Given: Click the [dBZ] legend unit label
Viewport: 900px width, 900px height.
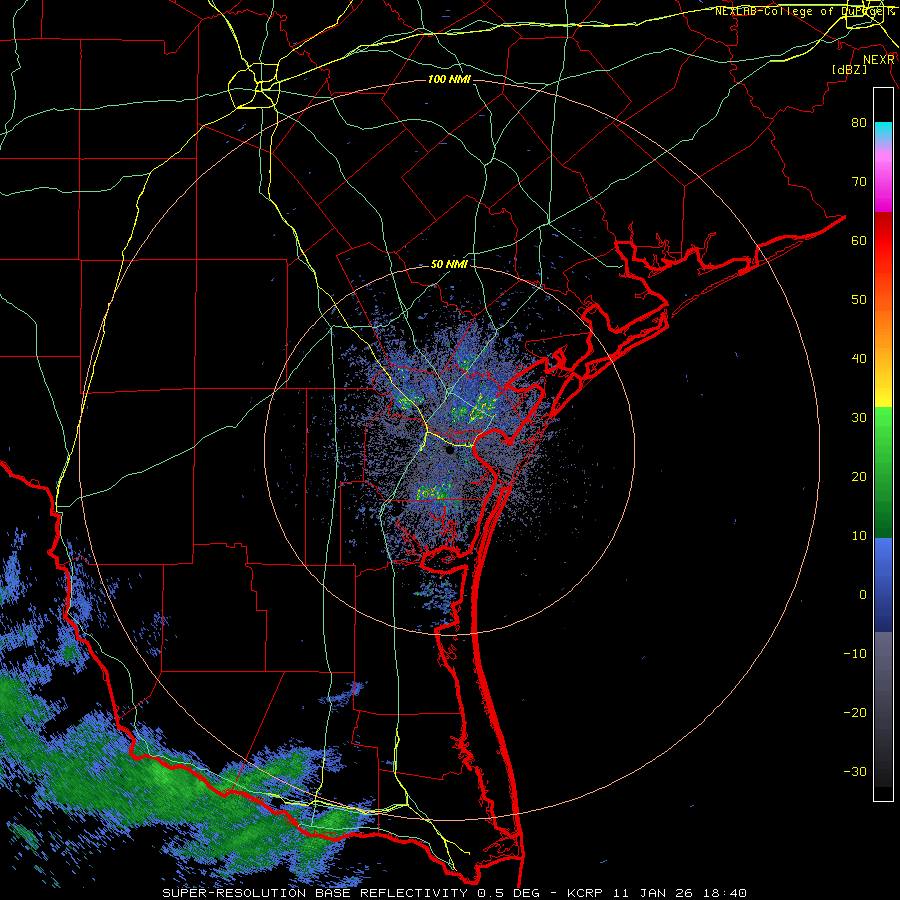Looking at the screenshot, I should 849,69.
